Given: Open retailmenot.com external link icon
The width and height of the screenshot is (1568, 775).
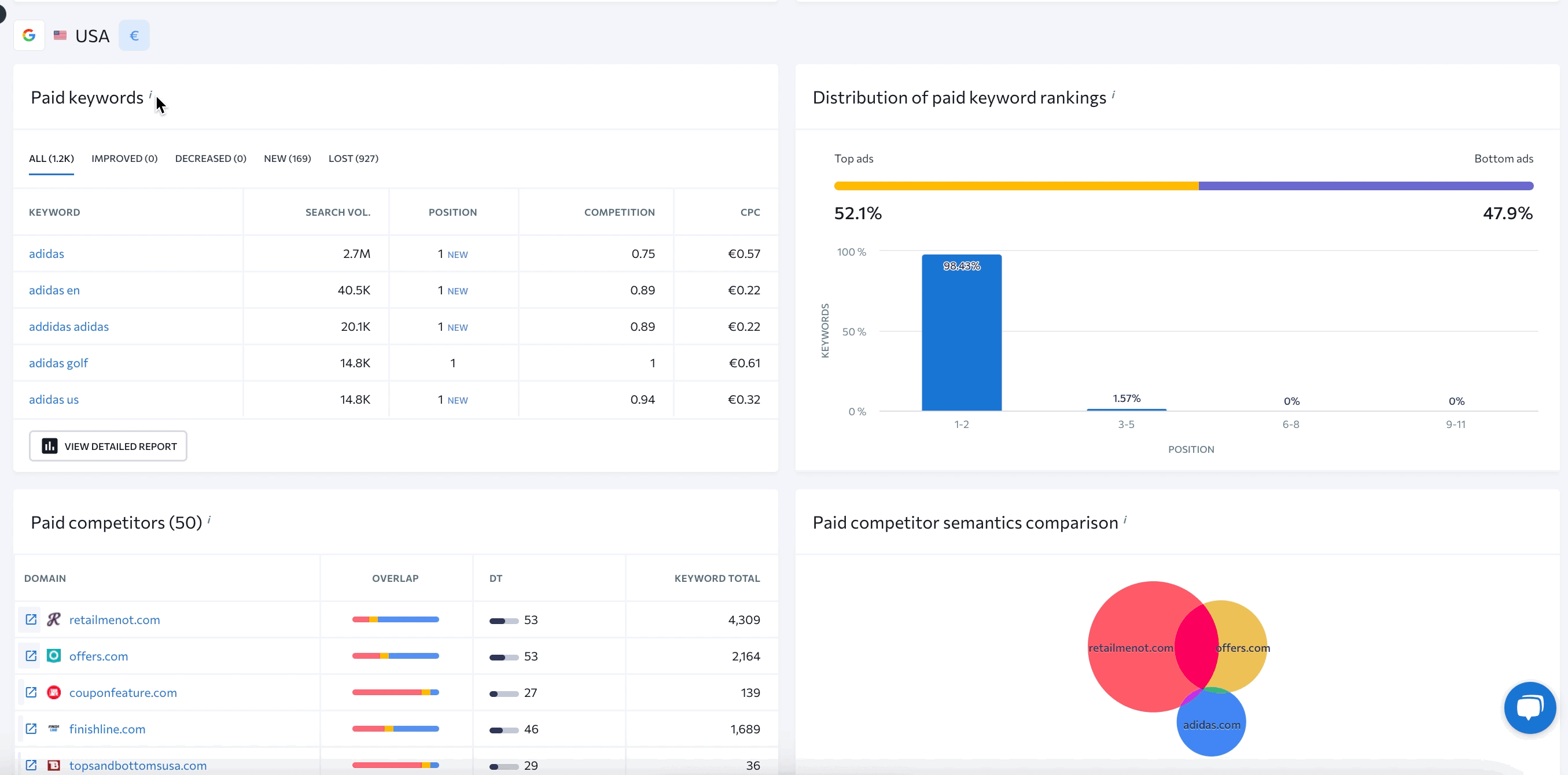Looking at the screenshot, I should (x=31, y=619).
